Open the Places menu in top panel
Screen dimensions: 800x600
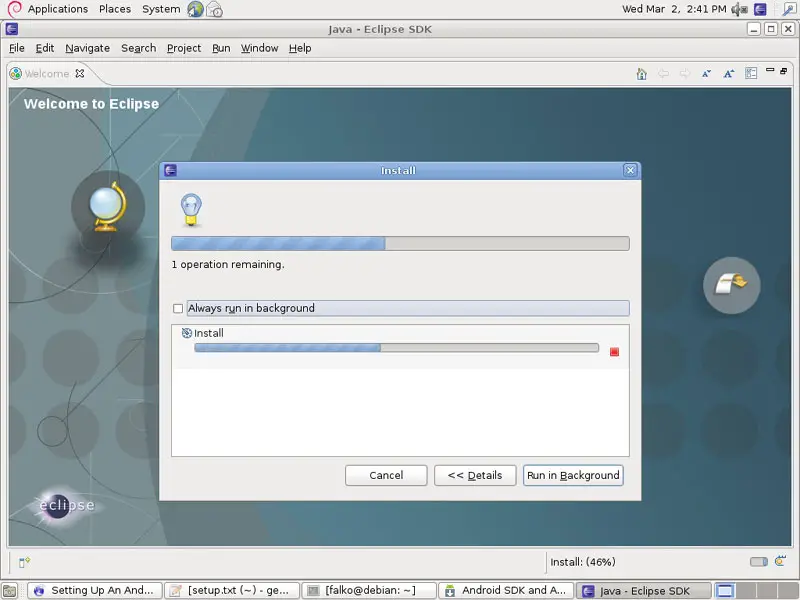click(x=115, y=9)
